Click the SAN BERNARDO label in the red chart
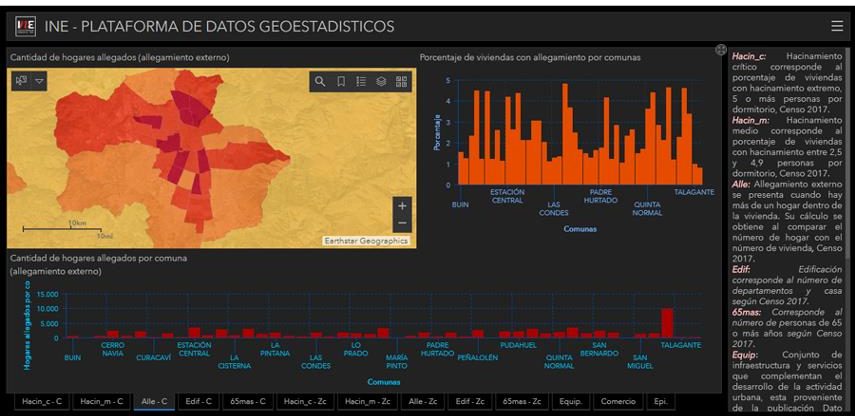This screenshot has height=416, width=855. pos(599,349)
